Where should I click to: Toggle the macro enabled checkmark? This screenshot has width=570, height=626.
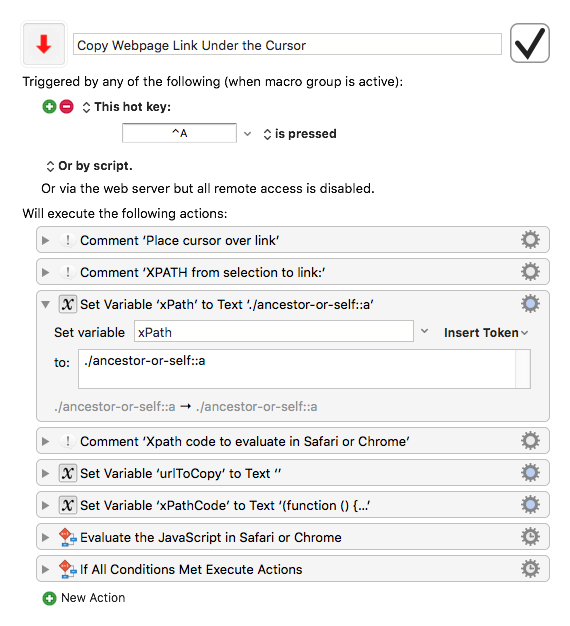click(x=530, y=43)
